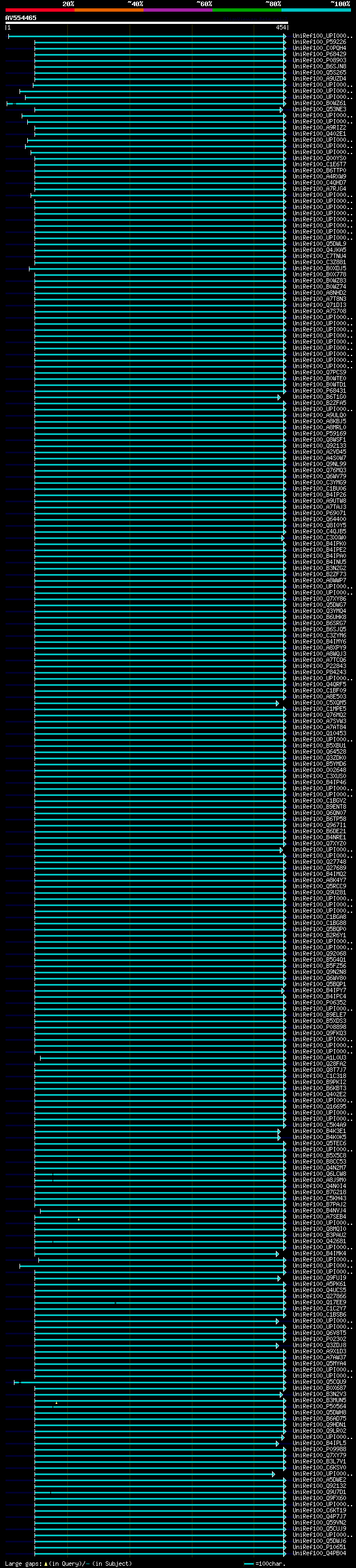Select the UniRef100_B4IPK0 label
This screenshot has height=1568, width=356.
[x=319, y=543]
